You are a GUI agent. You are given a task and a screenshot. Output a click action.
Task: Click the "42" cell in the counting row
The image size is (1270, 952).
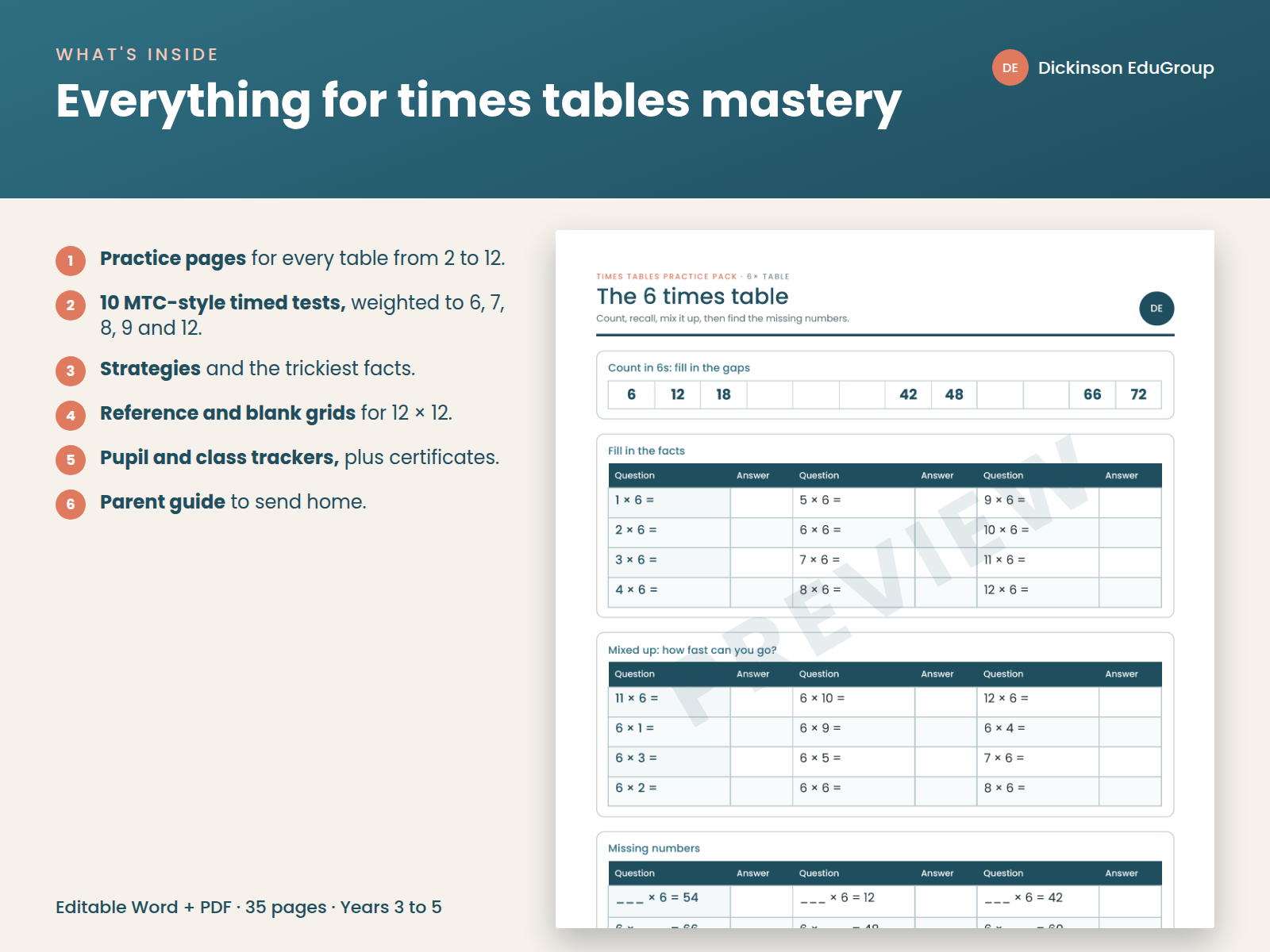(908, 394)
